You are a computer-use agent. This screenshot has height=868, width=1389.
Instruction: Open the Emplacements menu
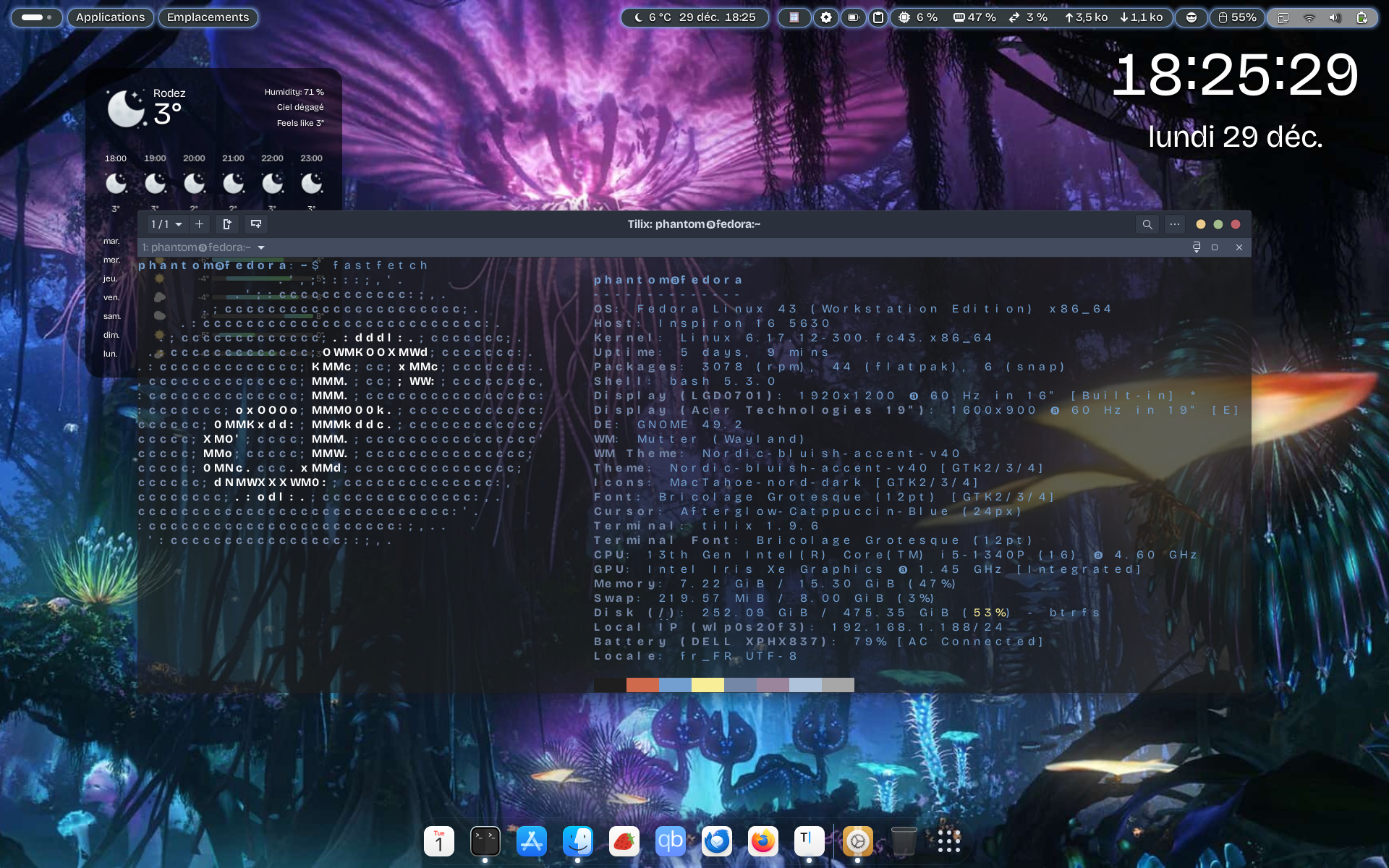tap(208, 17)
